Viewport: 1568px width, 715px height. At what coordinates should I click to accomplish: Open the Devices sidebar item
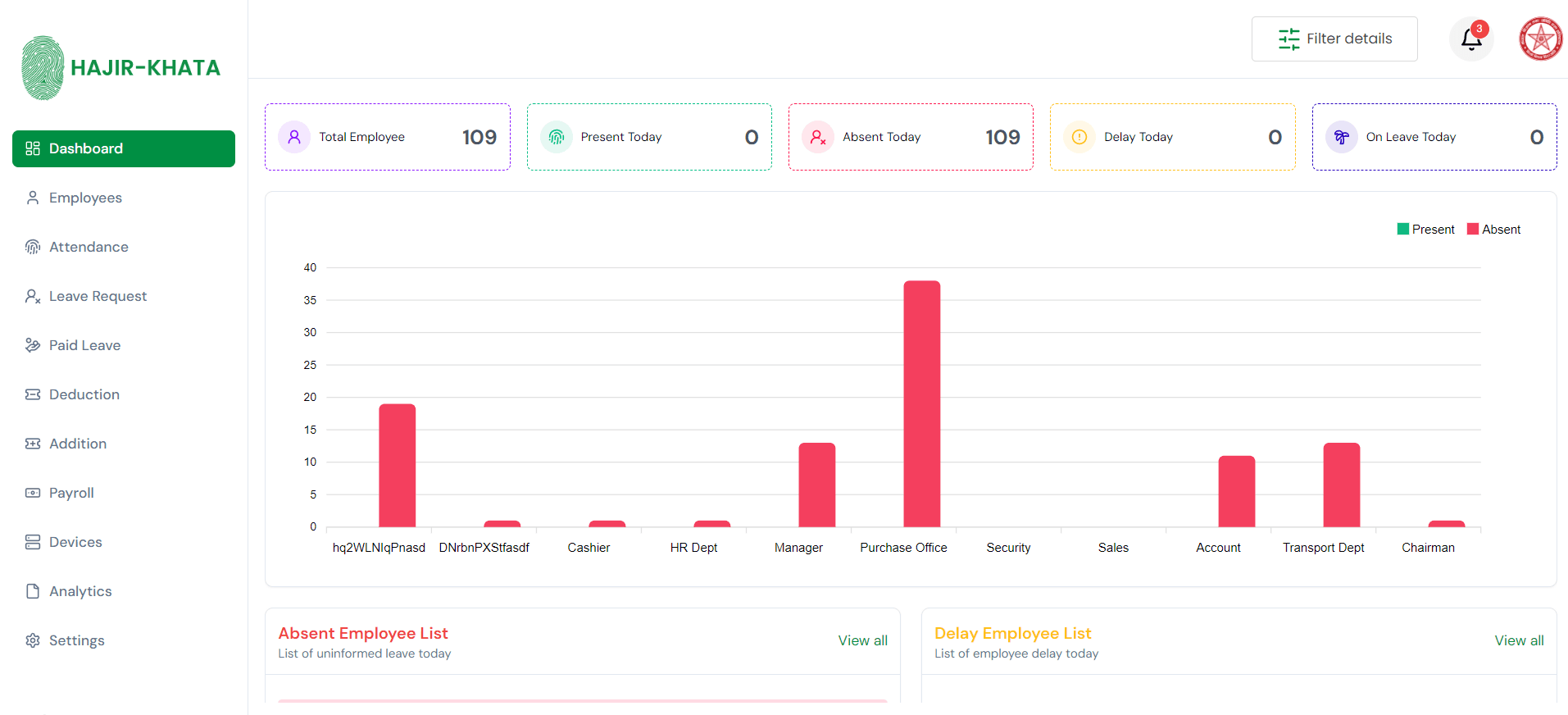[75, 542]
